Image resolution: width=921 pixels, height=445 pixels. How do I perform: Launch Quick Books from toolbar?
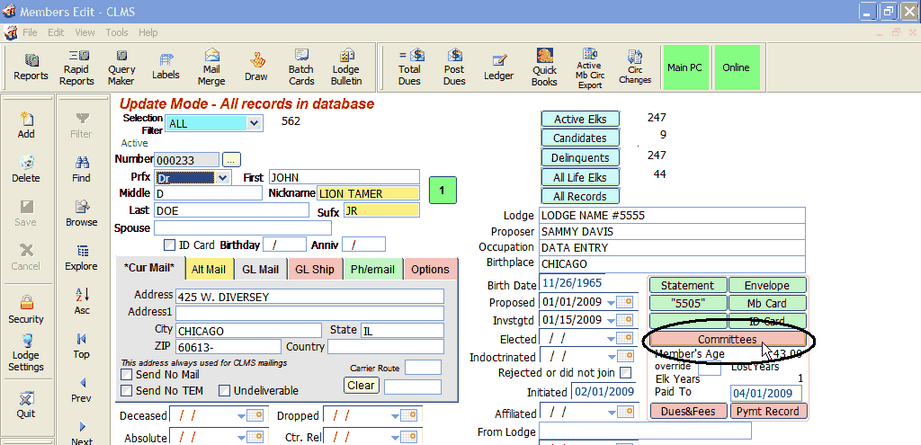[544, 67]
